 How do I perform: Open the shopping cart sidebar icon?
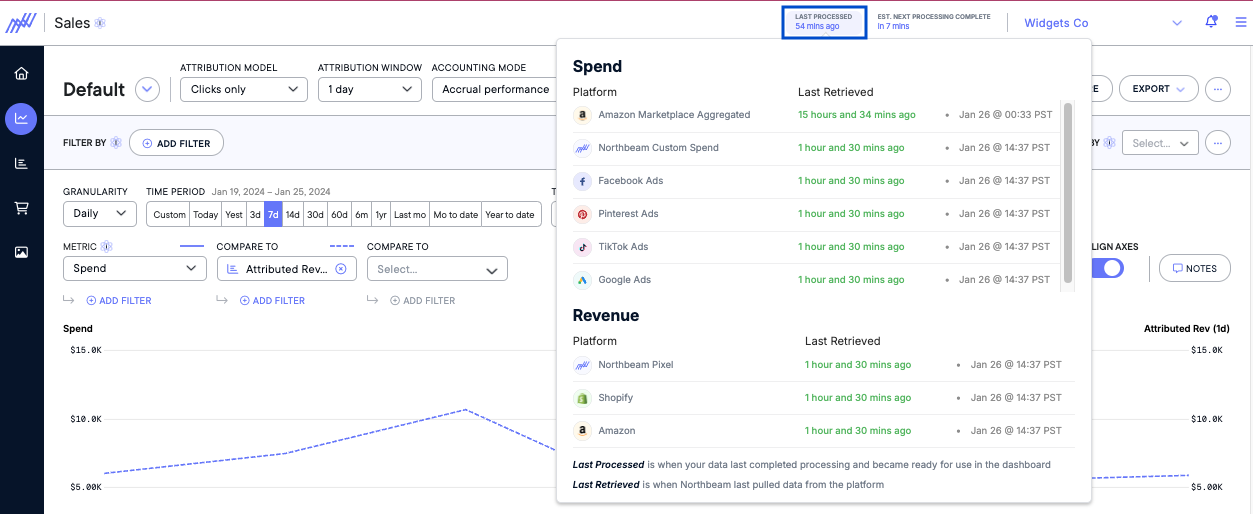(21, 208)
